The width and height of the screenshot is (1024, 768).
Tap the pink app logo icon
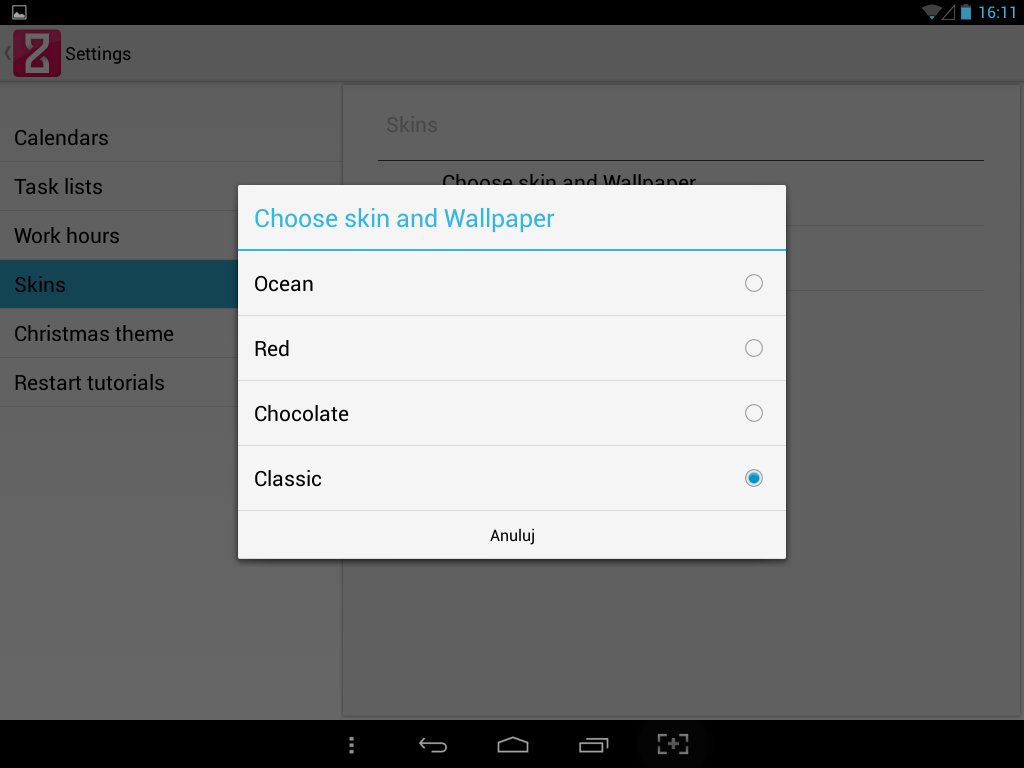pyautogui.click(x=37, y=53)
